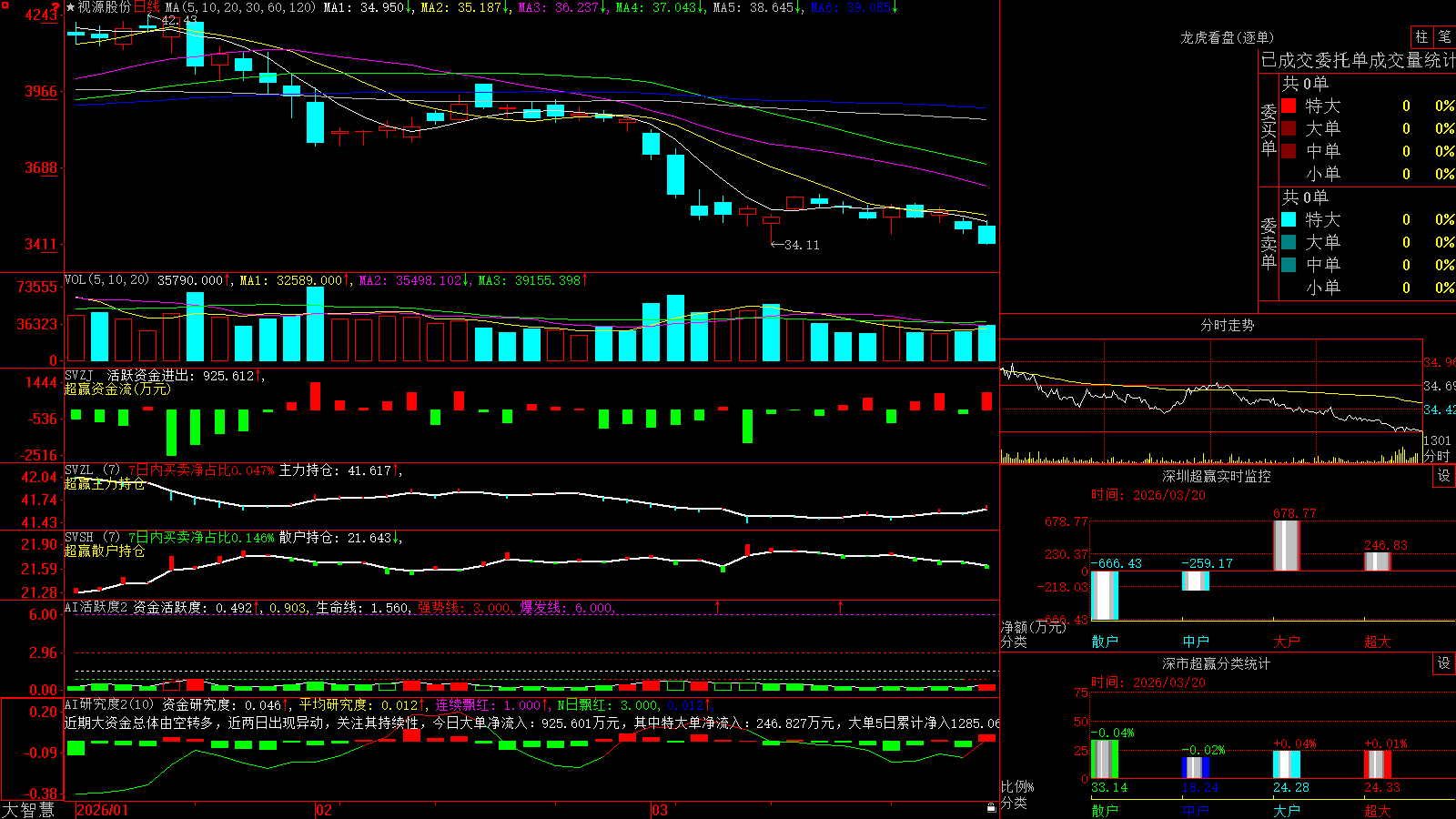The image size is (1456, 819).
Task: Click the 已成交委托单成交量统计 header
Action: 1358,60
